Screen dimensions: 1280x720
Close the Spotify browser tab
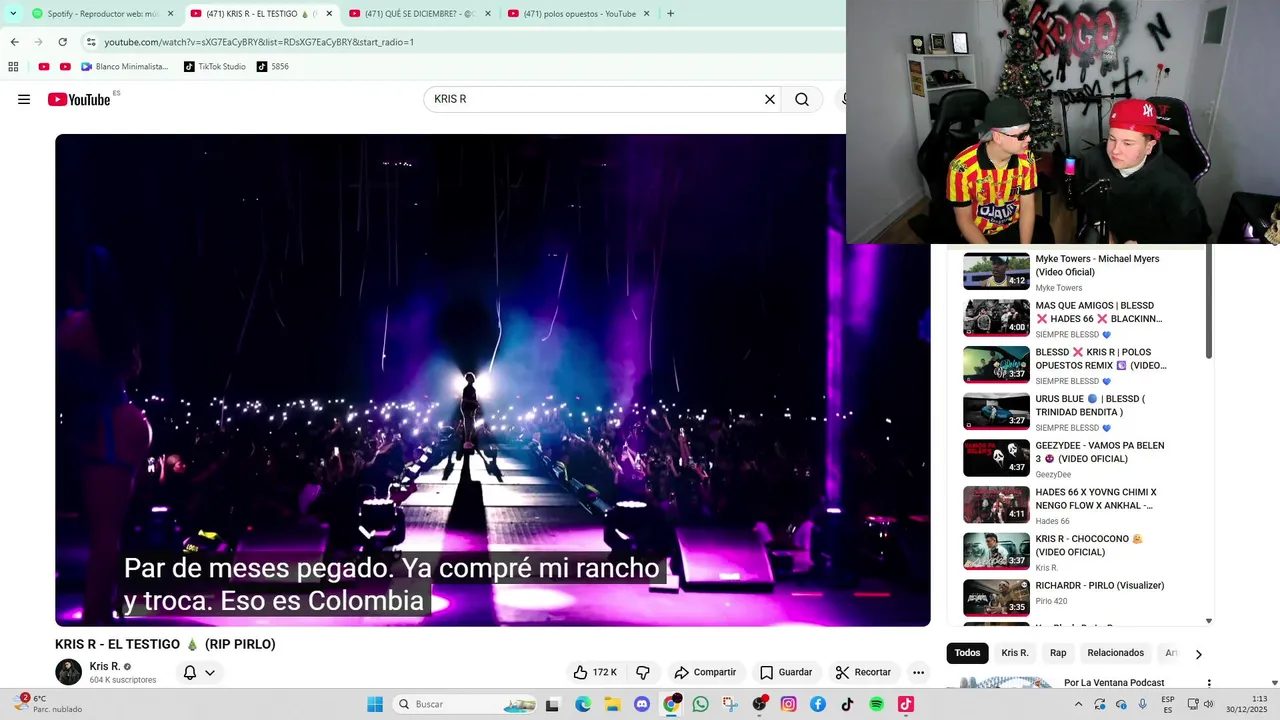tap(170, 14)
